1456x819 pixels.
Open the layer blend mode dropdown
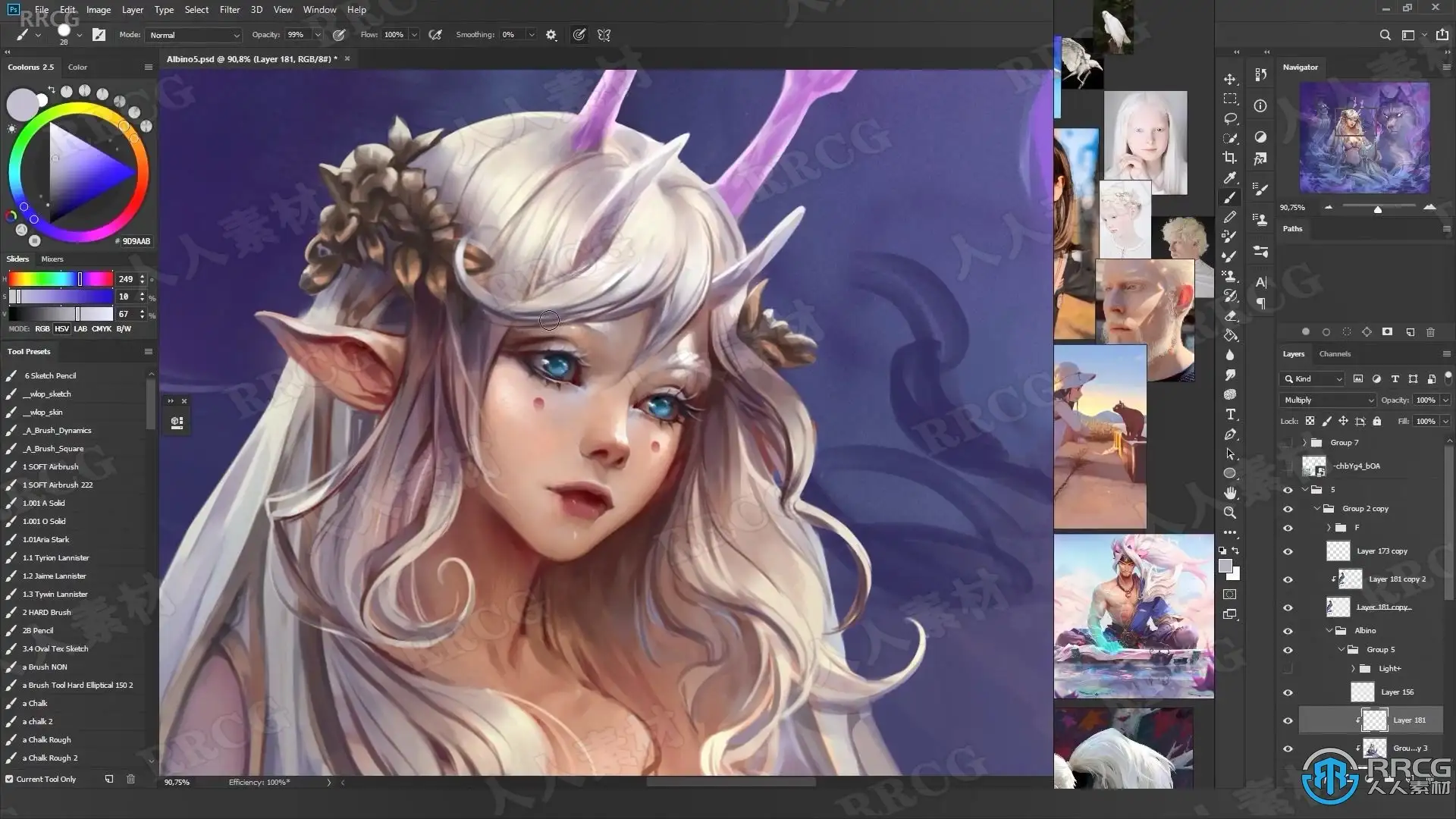(x=1328, y=400)
